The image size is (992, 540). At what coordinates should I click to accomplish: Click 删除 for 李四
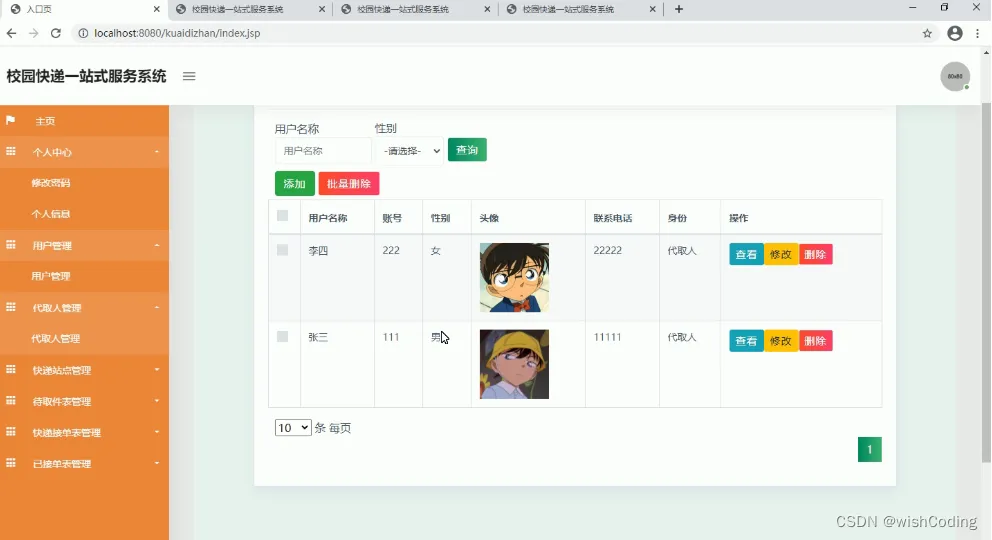click(815, 254)
